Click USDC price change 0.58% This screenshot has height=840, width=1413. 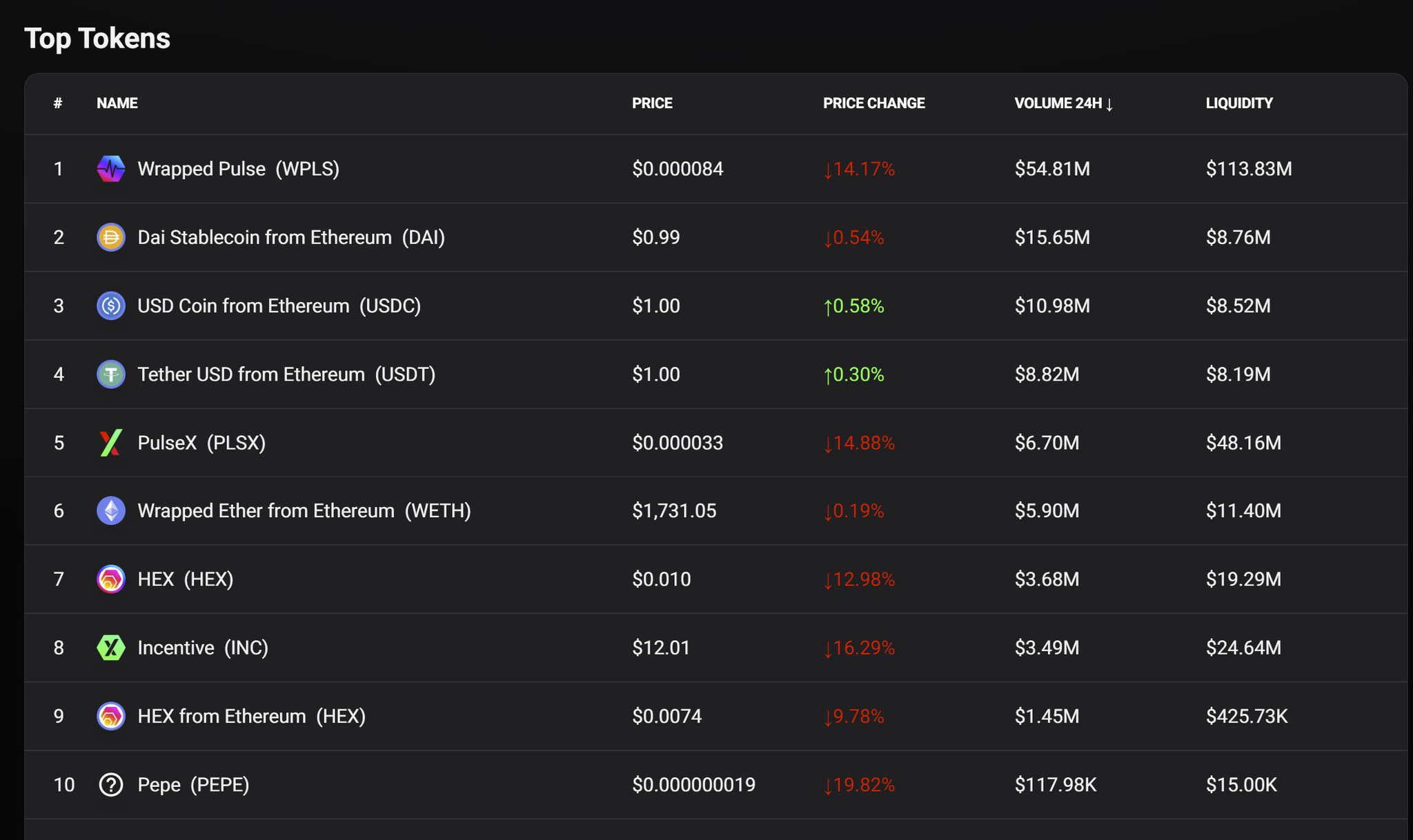(x=853, y=306)
